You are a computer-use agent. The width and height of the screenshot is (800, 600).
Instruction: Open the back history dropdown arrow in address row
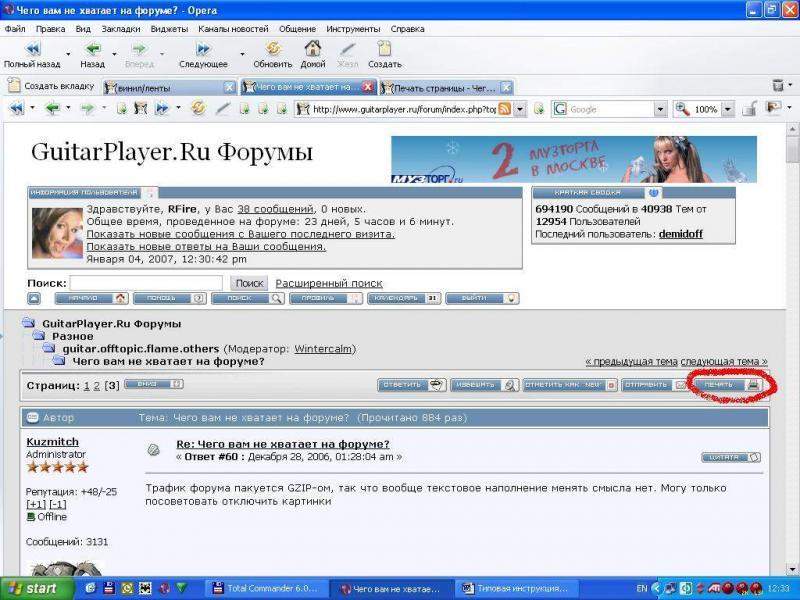[68, 108]
